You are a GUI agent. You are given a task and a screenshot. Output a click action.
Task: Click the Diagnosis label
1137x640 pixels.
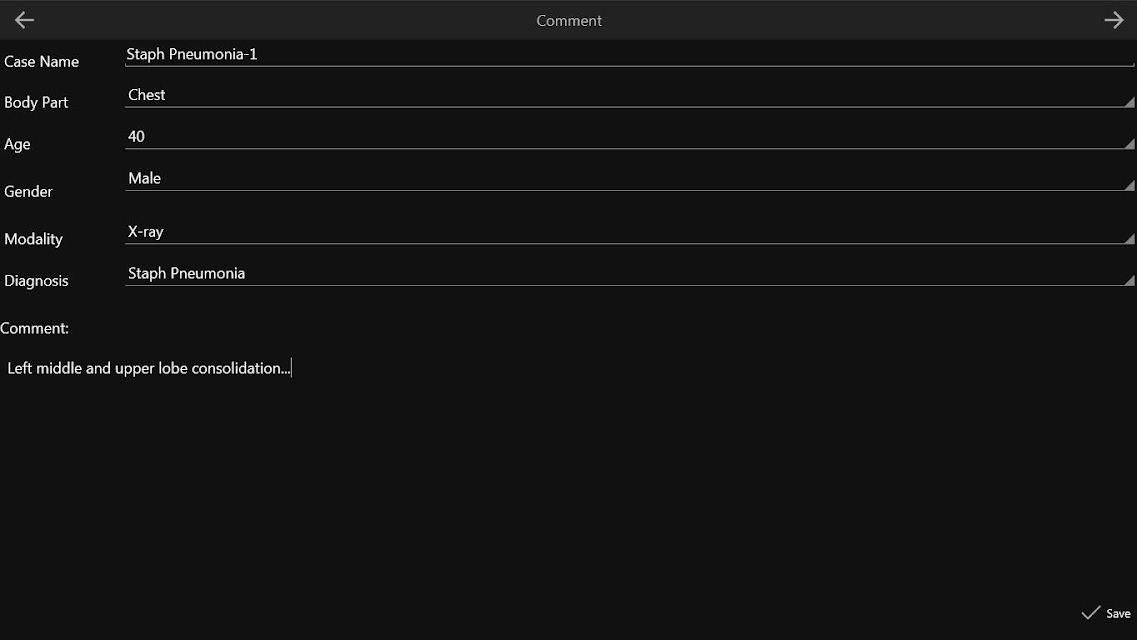[x=36, y=280]
